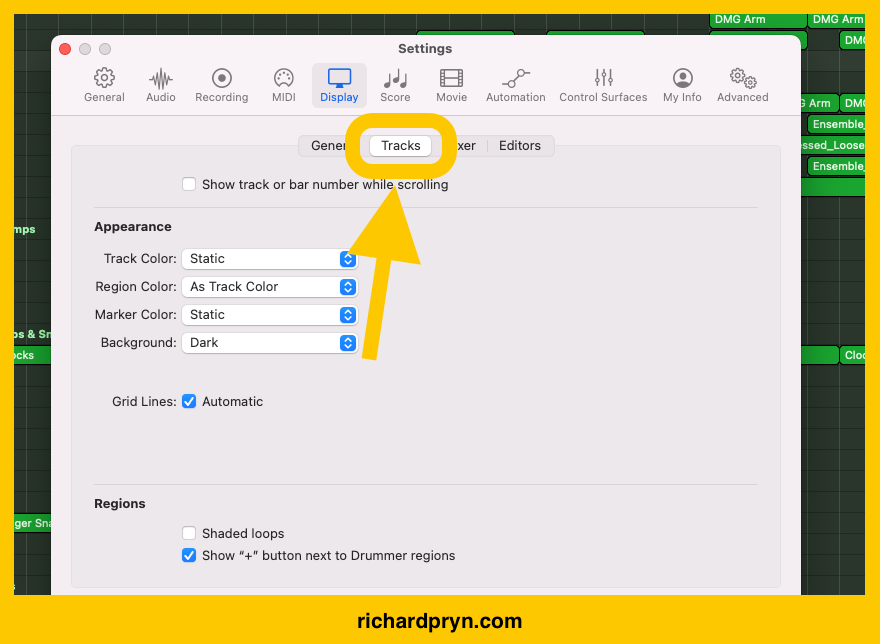Open the General settings pane
Image resolution: width=880 pixels, height=644 pixels.
point(104,85)
